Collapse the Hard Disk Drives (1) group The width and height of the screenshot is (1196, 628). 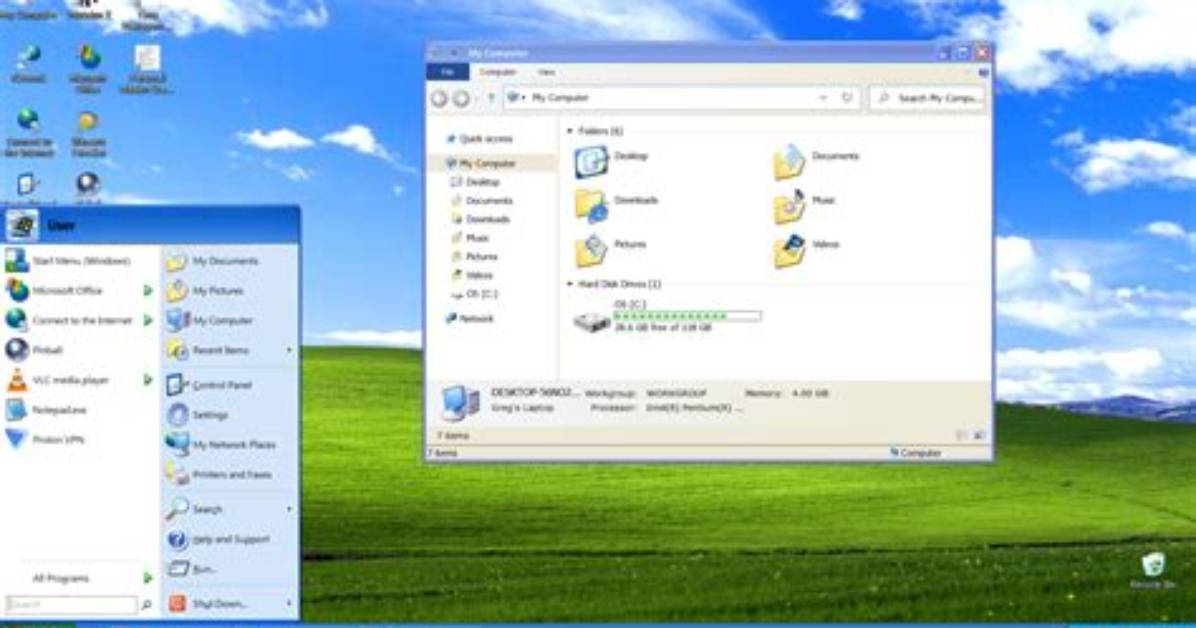click(x=570, y=284)
